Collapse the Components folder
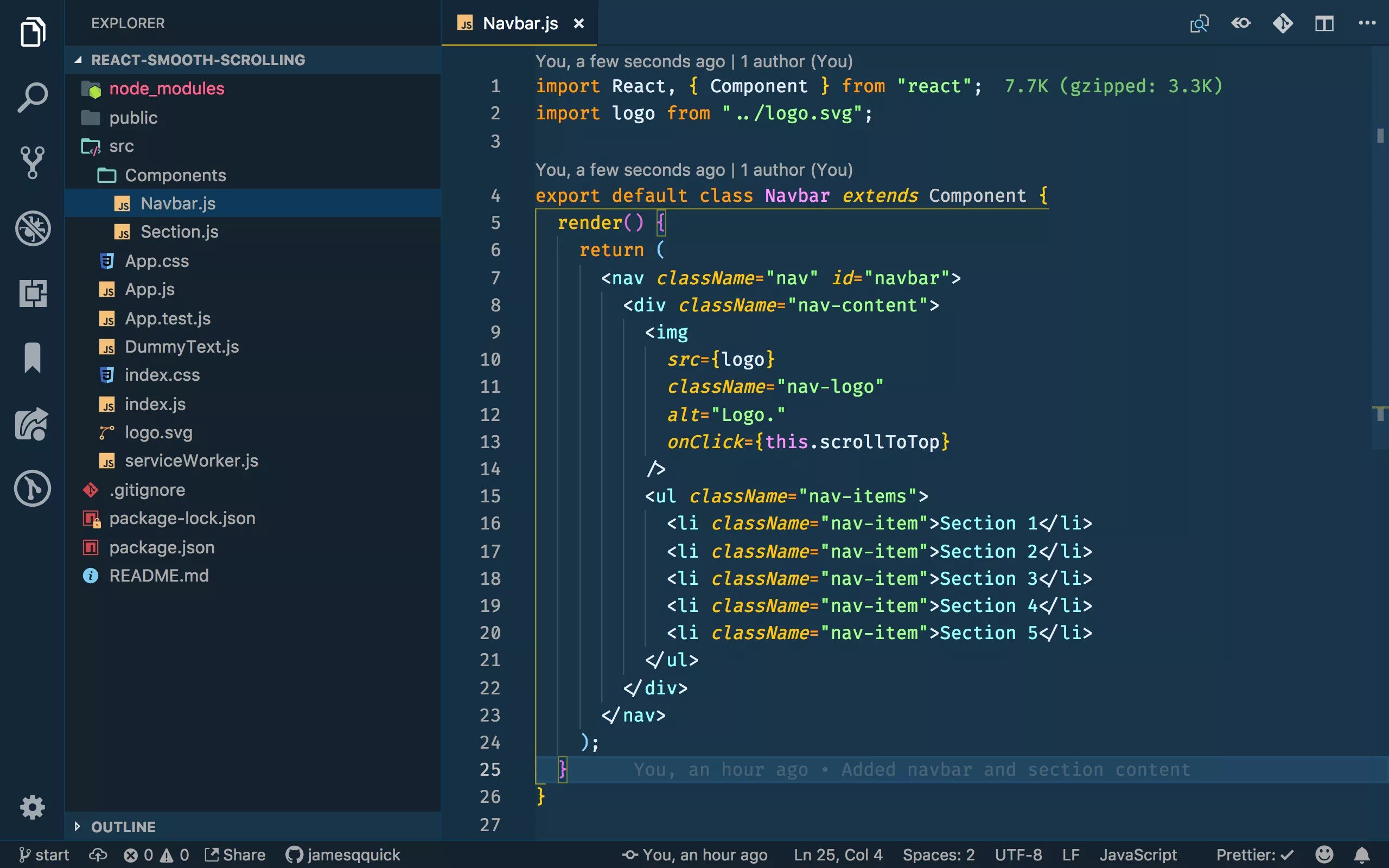The height and width of the screenshot is (868, 1389). pos(252,175)
